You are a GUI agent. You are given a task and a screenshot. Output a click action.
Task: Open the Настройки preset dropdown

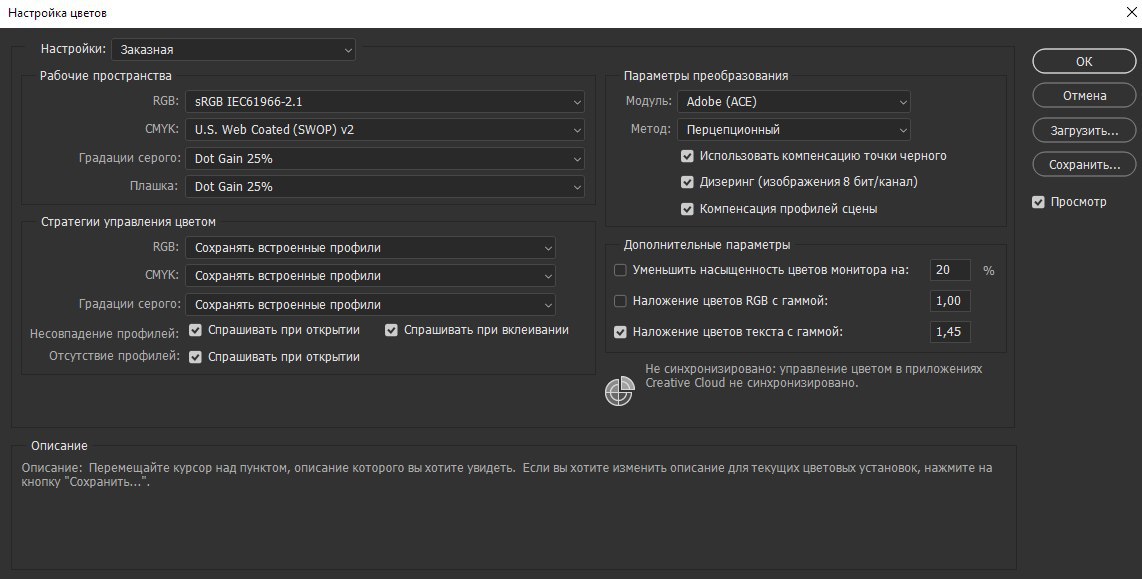coord(233,48)
